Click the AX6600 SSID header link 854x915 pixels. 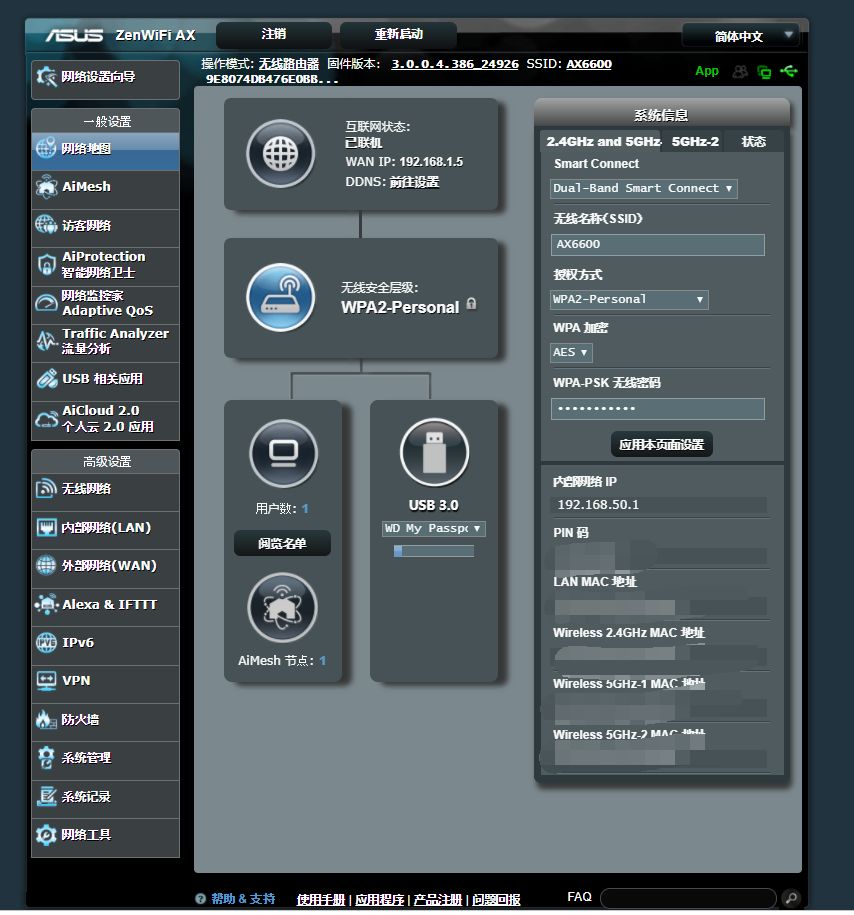point(589,64)
